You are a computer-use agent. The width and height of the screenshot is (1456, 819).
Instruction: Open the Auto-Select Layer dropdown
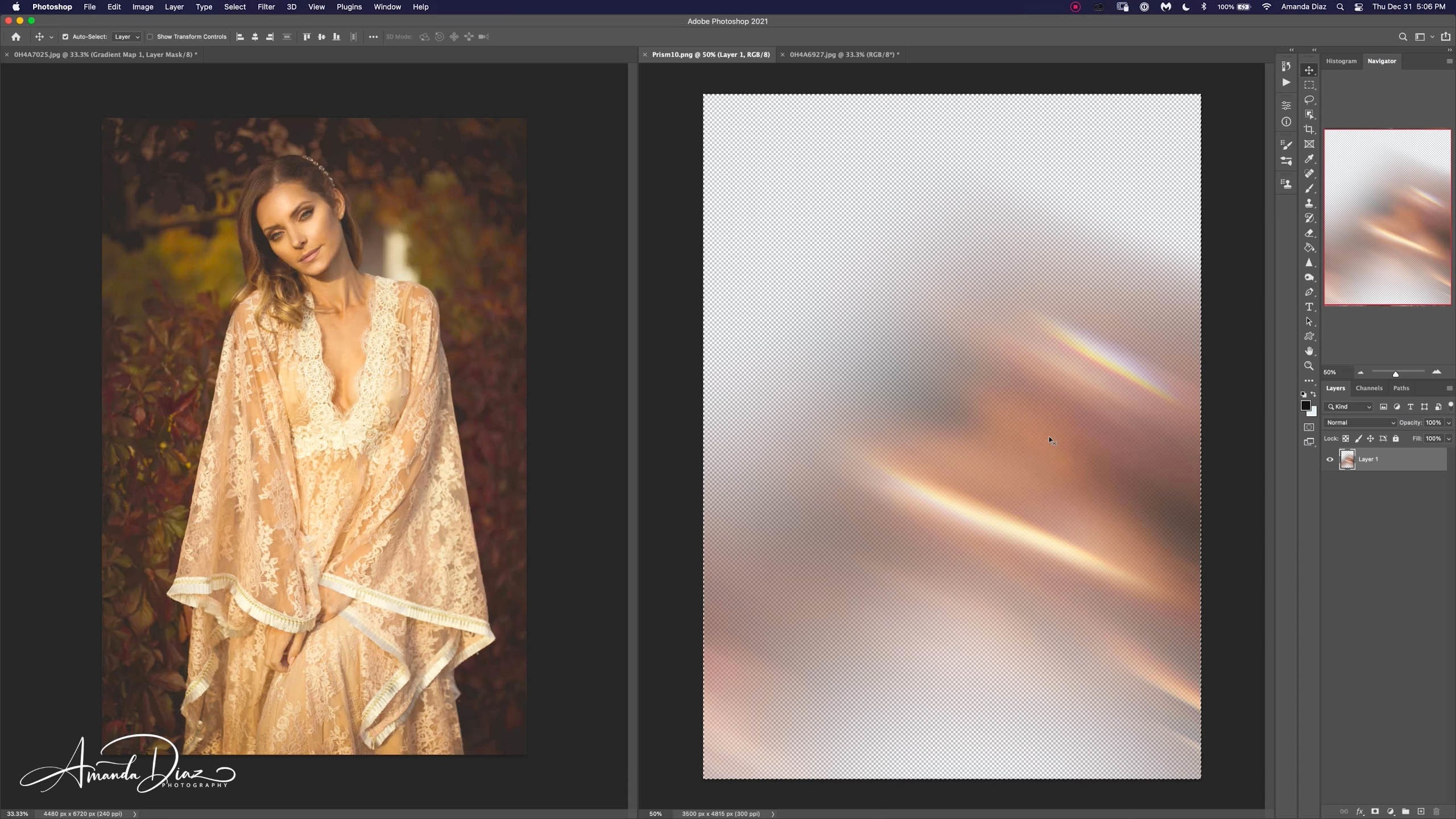tap(126, 37)
